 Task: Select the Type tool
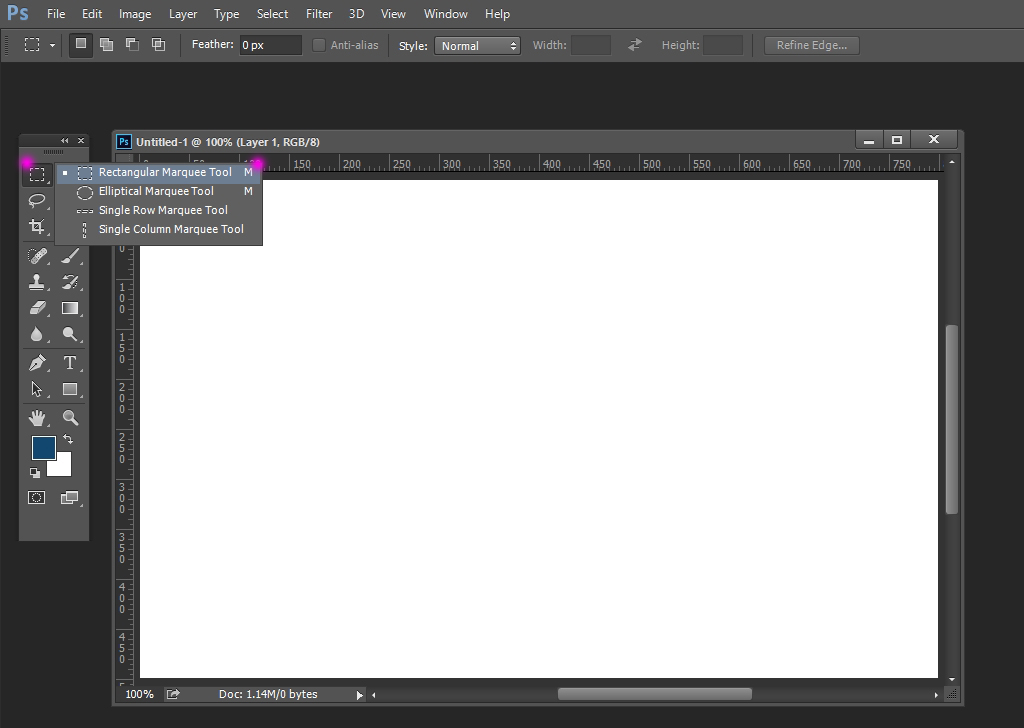pos(70,363)
